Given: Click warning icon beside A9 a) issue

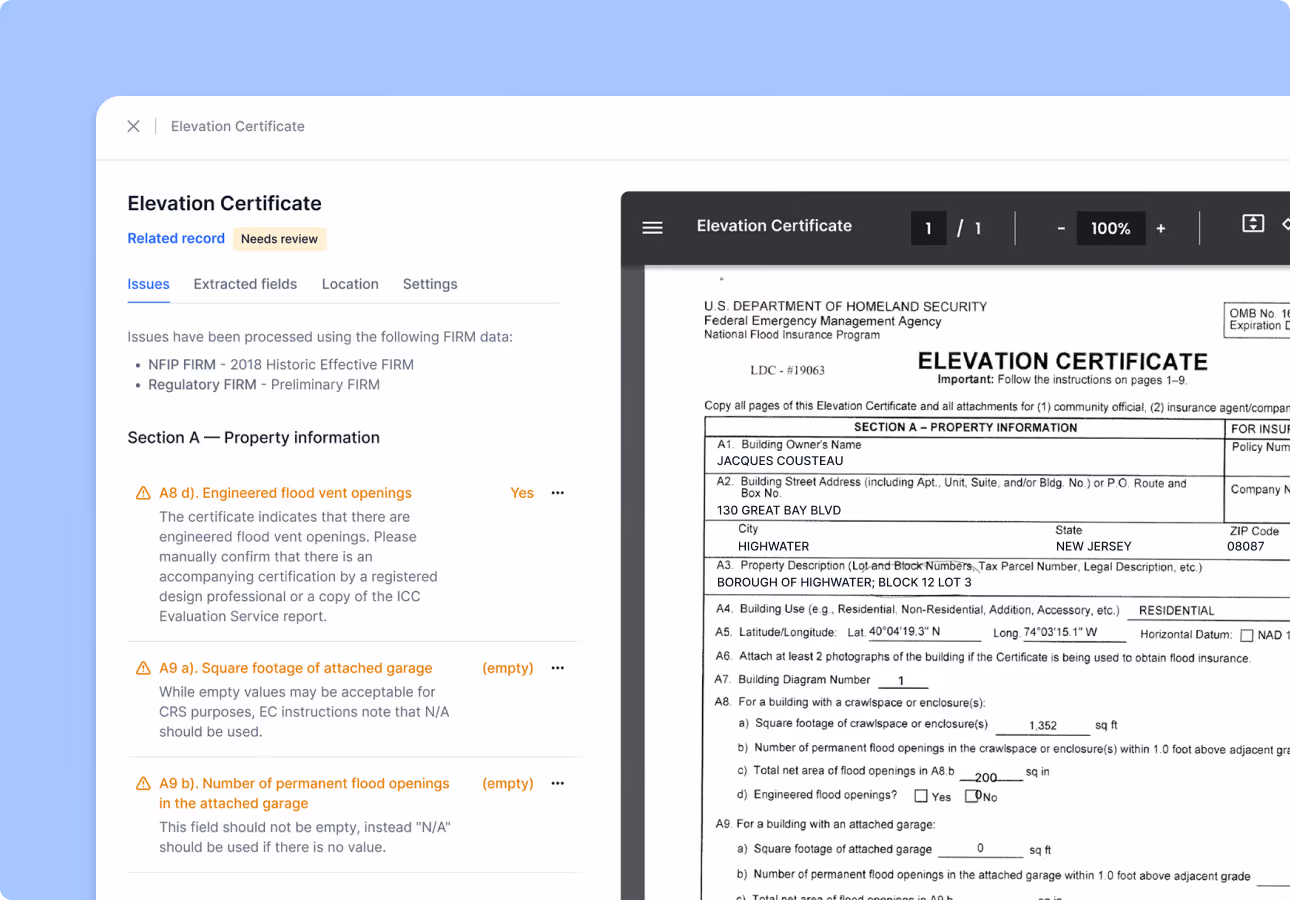Looking at the screenshot, I should coord(143,668).
